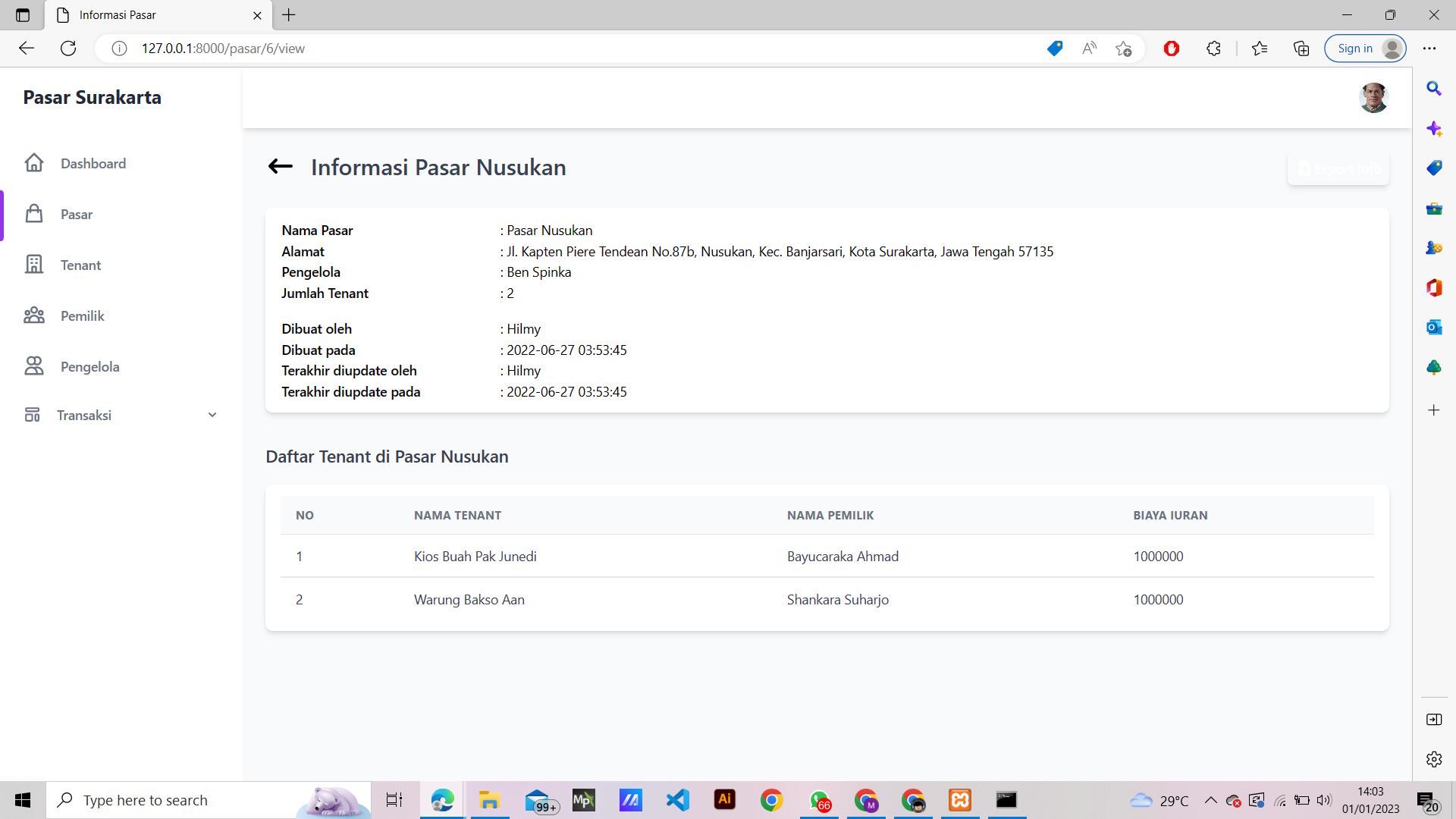Expand the Transaksi menu chevron
Screen dimensions: 1456x819
212,415
